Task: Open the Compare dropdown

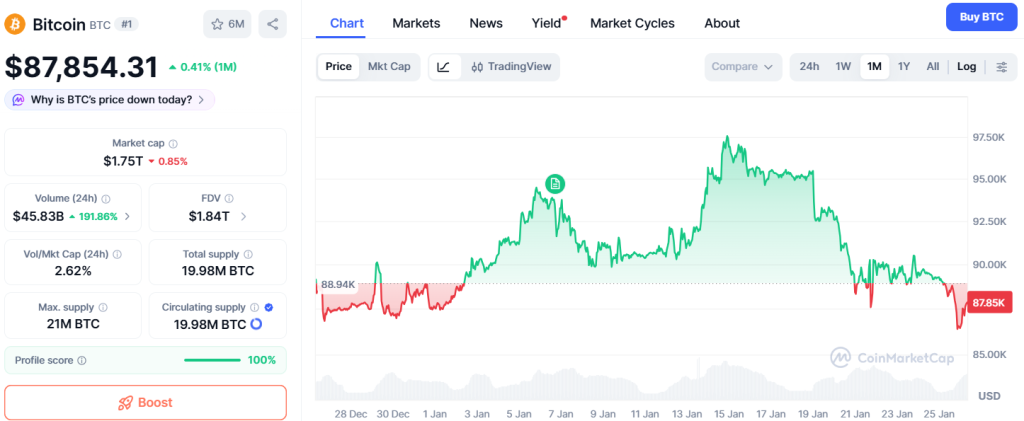Action: pos(742,67)
